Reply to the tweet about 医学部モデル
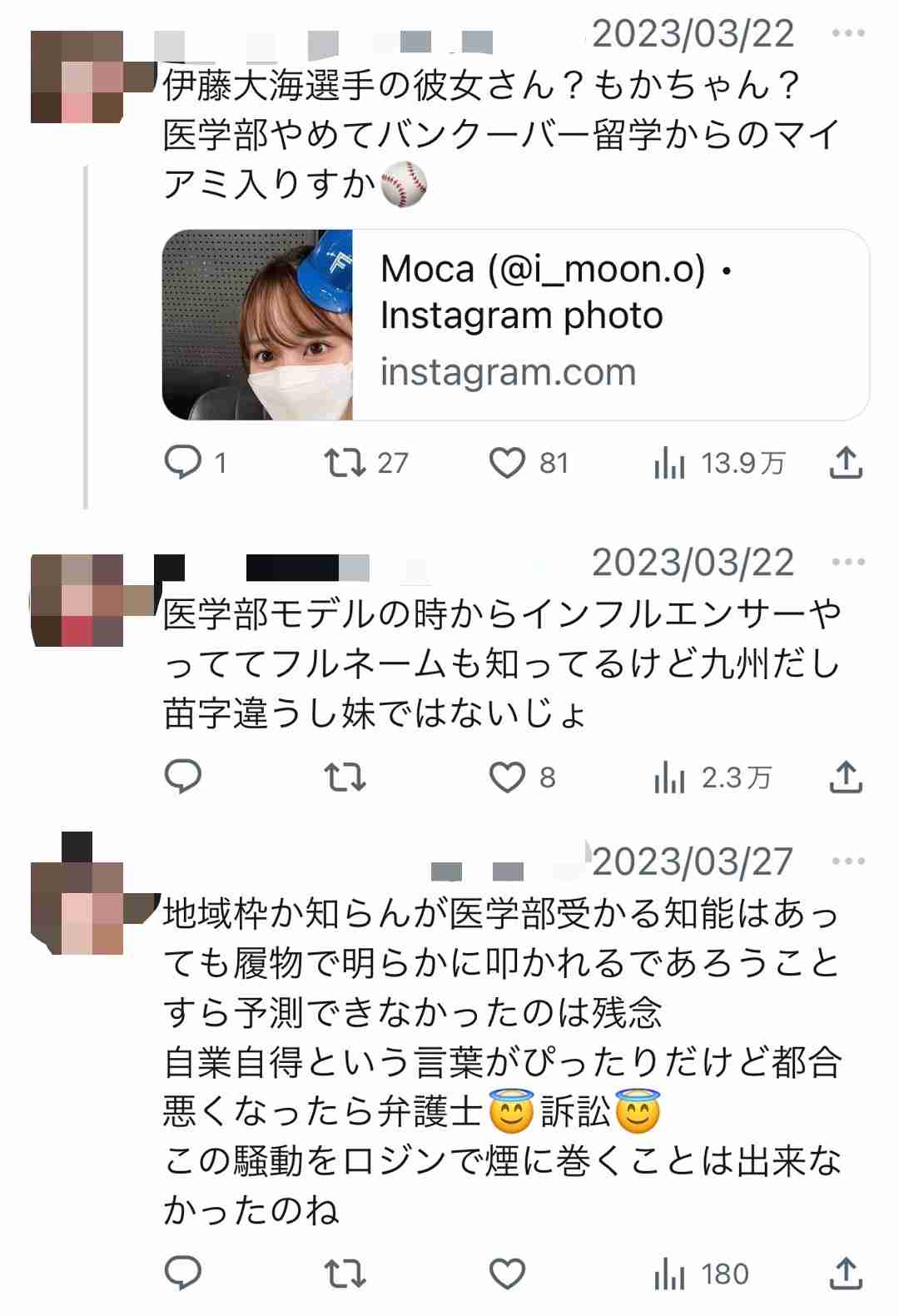Screen dimensions: 899x1316 tap(184, 777)
